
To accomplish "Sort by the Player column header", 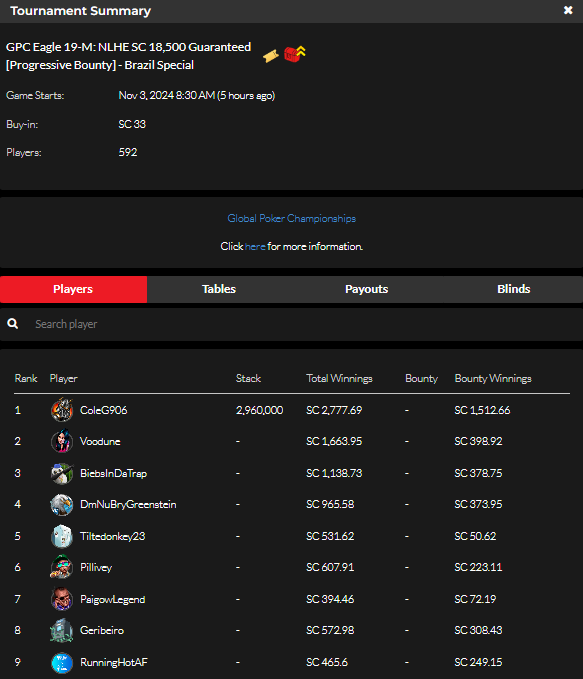I will pos(63,378).
